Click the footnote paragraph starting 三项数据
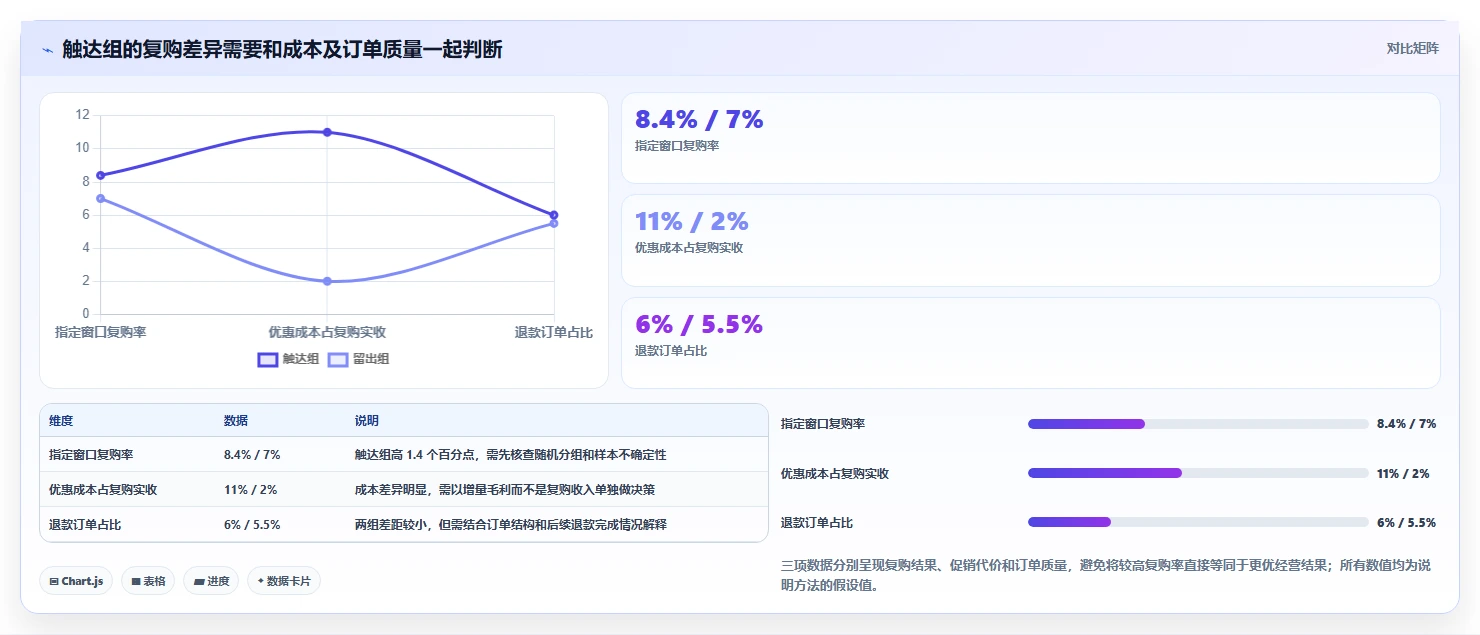This screenshot has height=635, width=1480. coord(1106,575)
